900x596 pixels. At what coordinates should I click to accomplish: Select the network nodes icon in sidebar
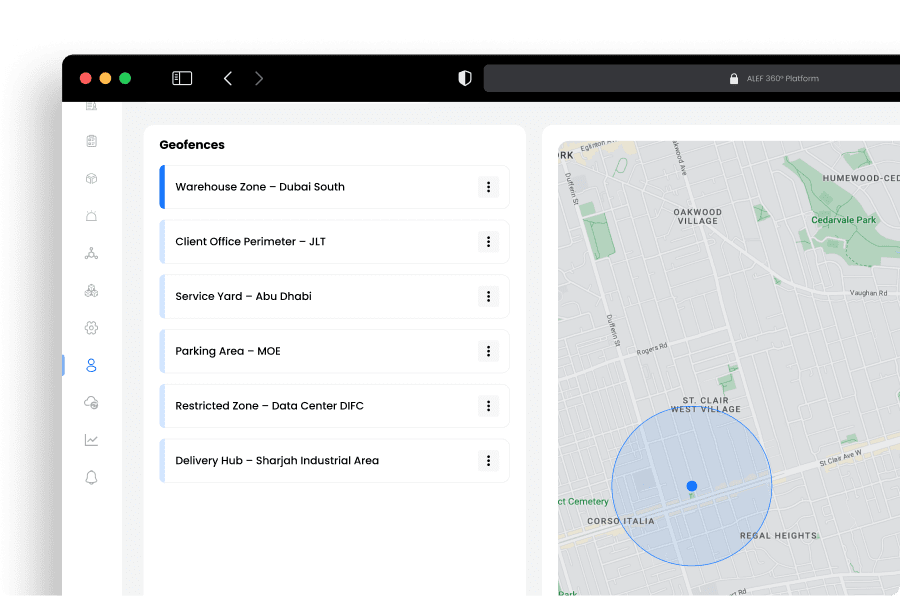pos(91,253)
